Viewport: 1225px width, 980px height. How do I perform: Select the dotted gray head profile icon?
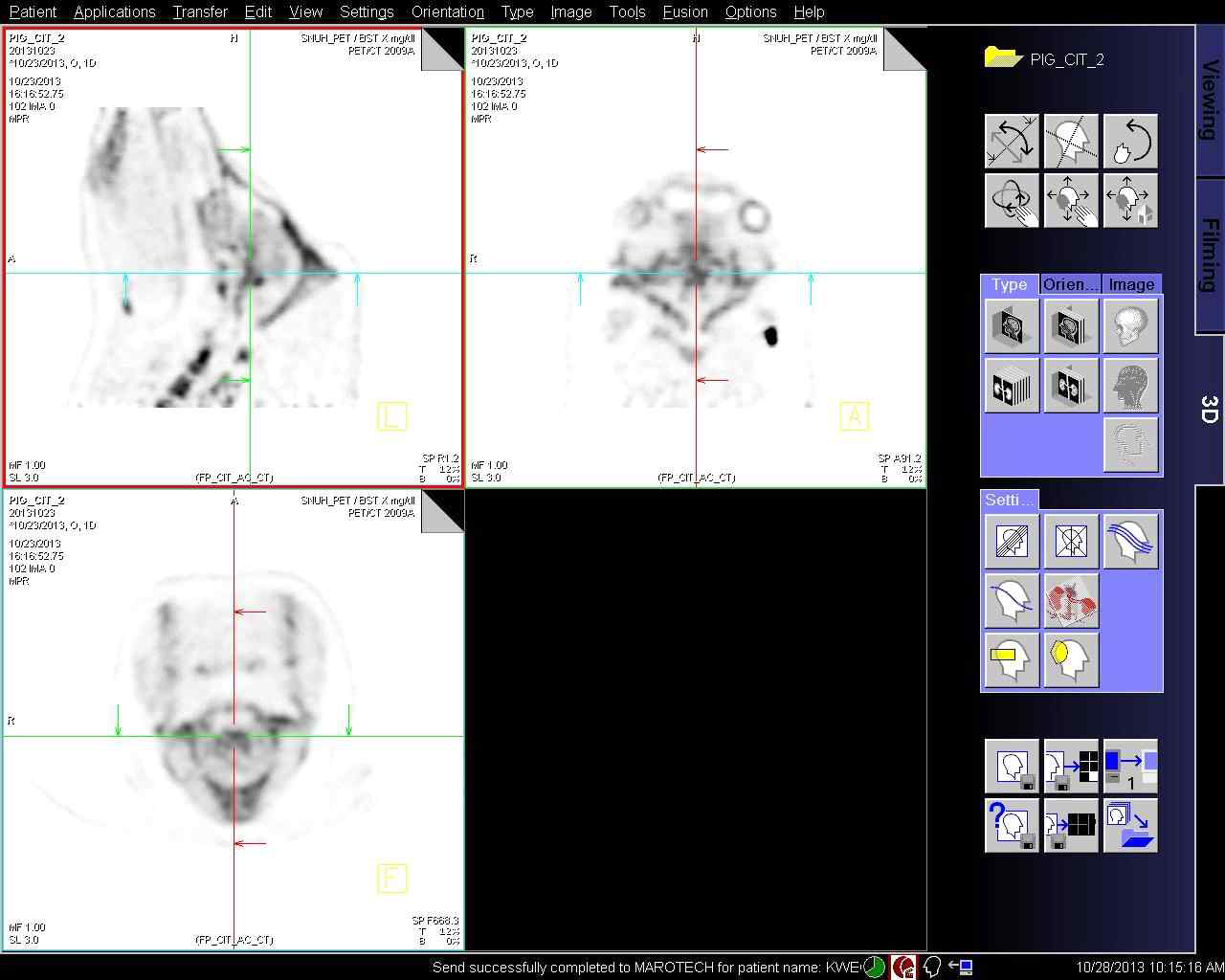click(1130, 386)
